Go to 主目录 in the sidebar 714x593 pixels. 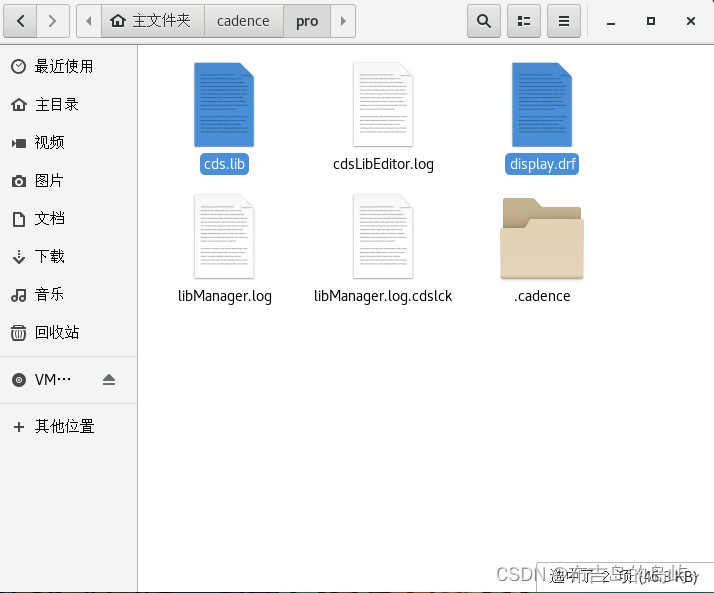[x=57, y=104]
